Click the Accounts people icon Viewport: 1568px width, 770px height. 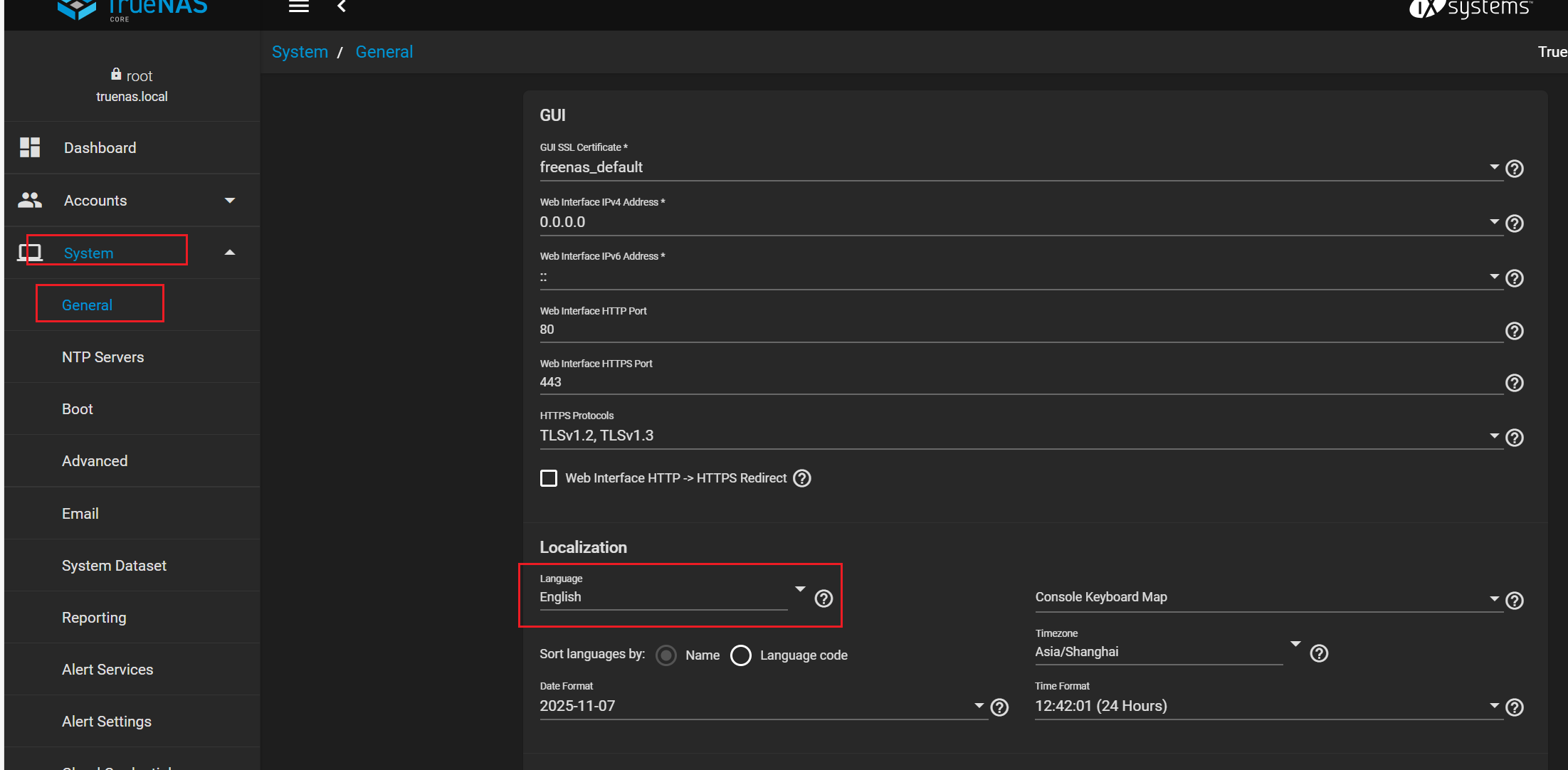click(x=30, y=201)
